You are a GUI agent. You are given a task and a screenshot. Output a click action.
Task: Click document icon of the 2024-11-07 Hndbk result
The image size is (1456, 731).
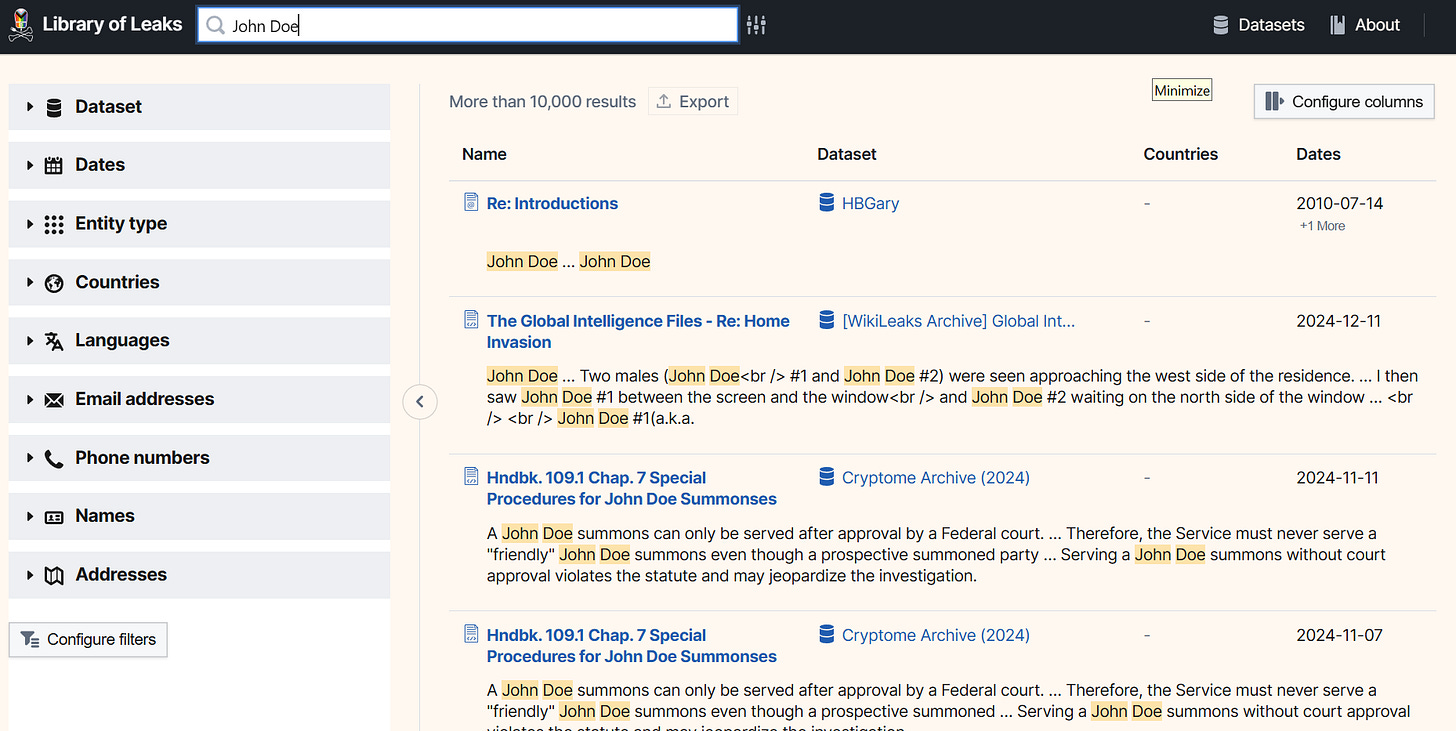click(472, 634)
